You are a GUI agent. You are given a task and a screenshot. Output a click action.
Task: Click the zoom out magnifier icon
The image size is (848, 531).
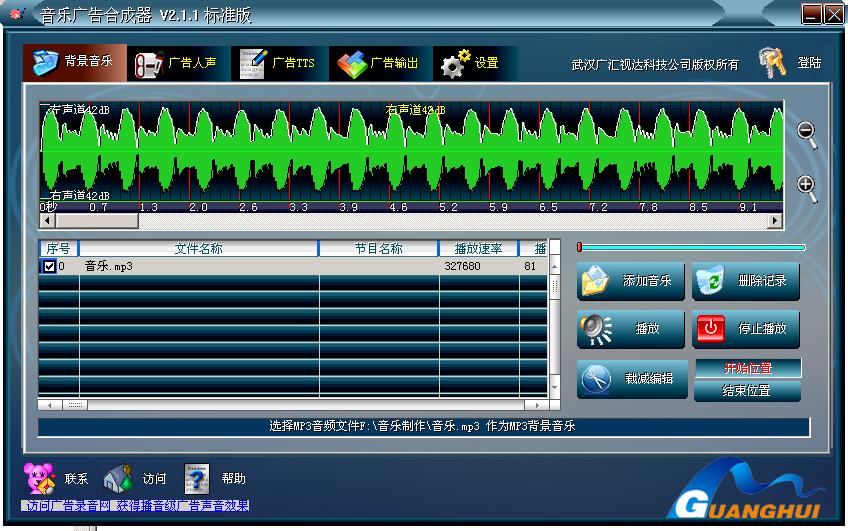pos(806,132)
